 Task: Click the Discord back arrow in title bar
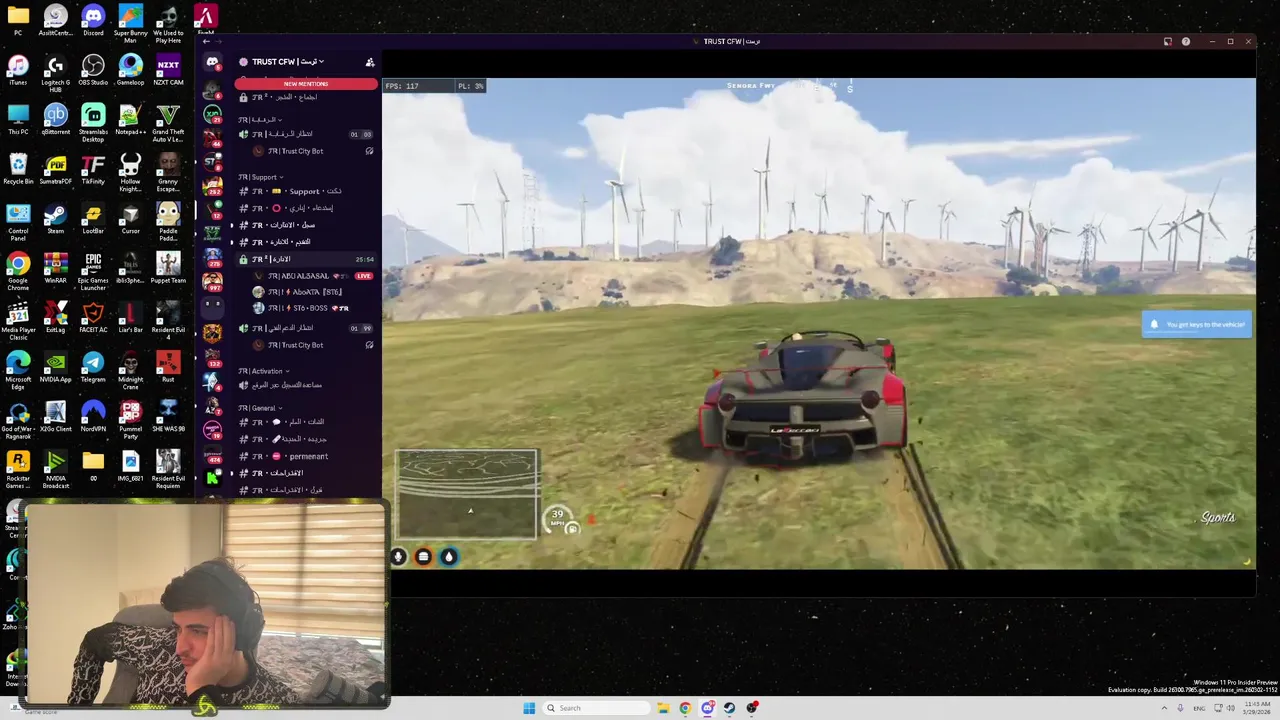point(206,41)
